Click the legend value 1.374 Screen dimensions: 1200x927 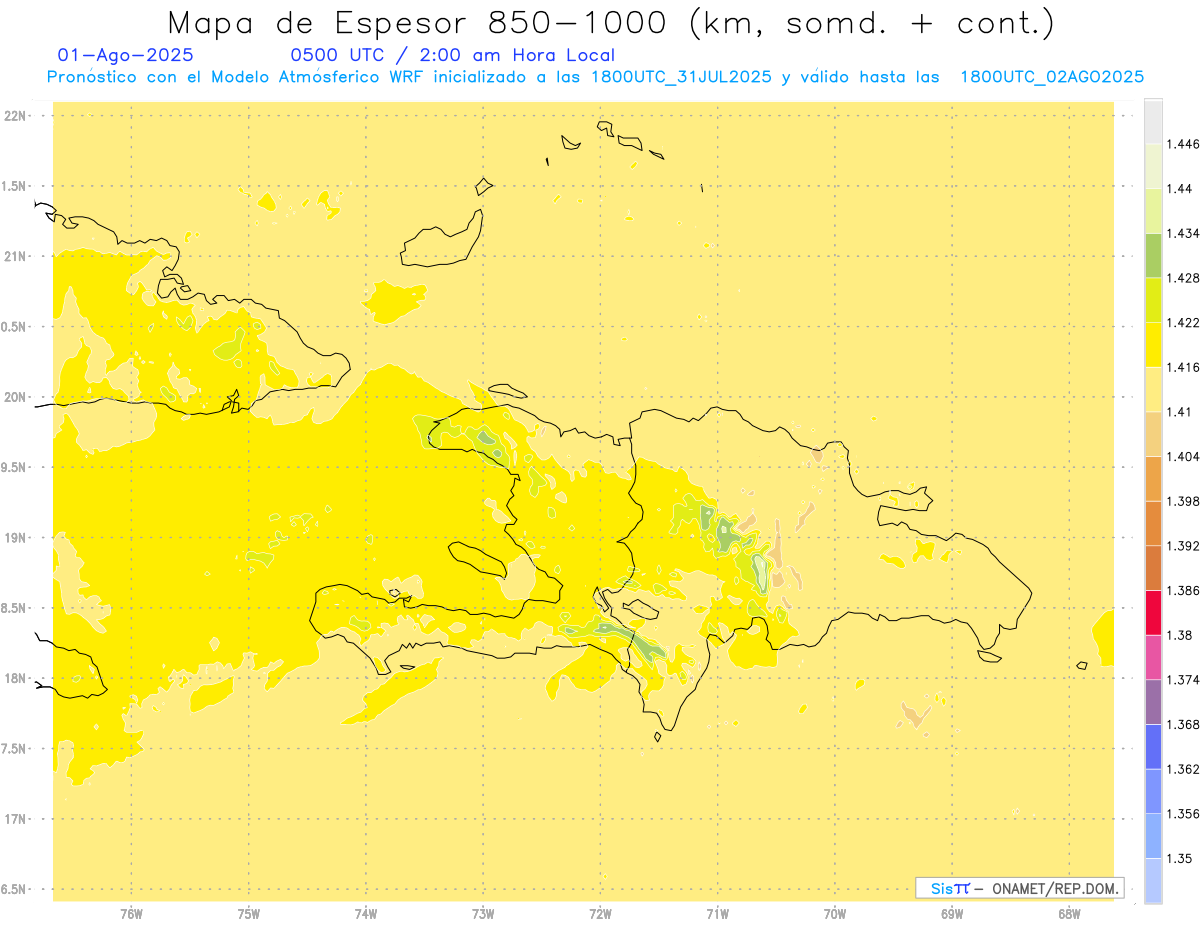1184,680
